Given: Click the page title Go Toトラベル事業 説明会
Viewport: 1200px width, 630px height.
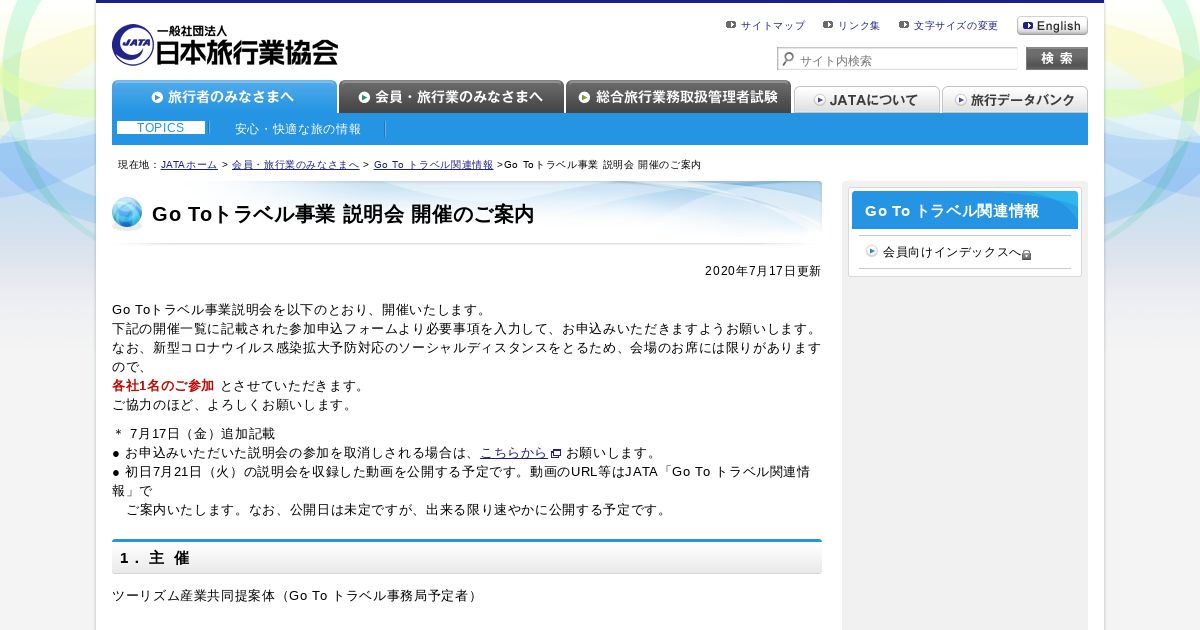Looking at the screenshot, I should (343, 214).
